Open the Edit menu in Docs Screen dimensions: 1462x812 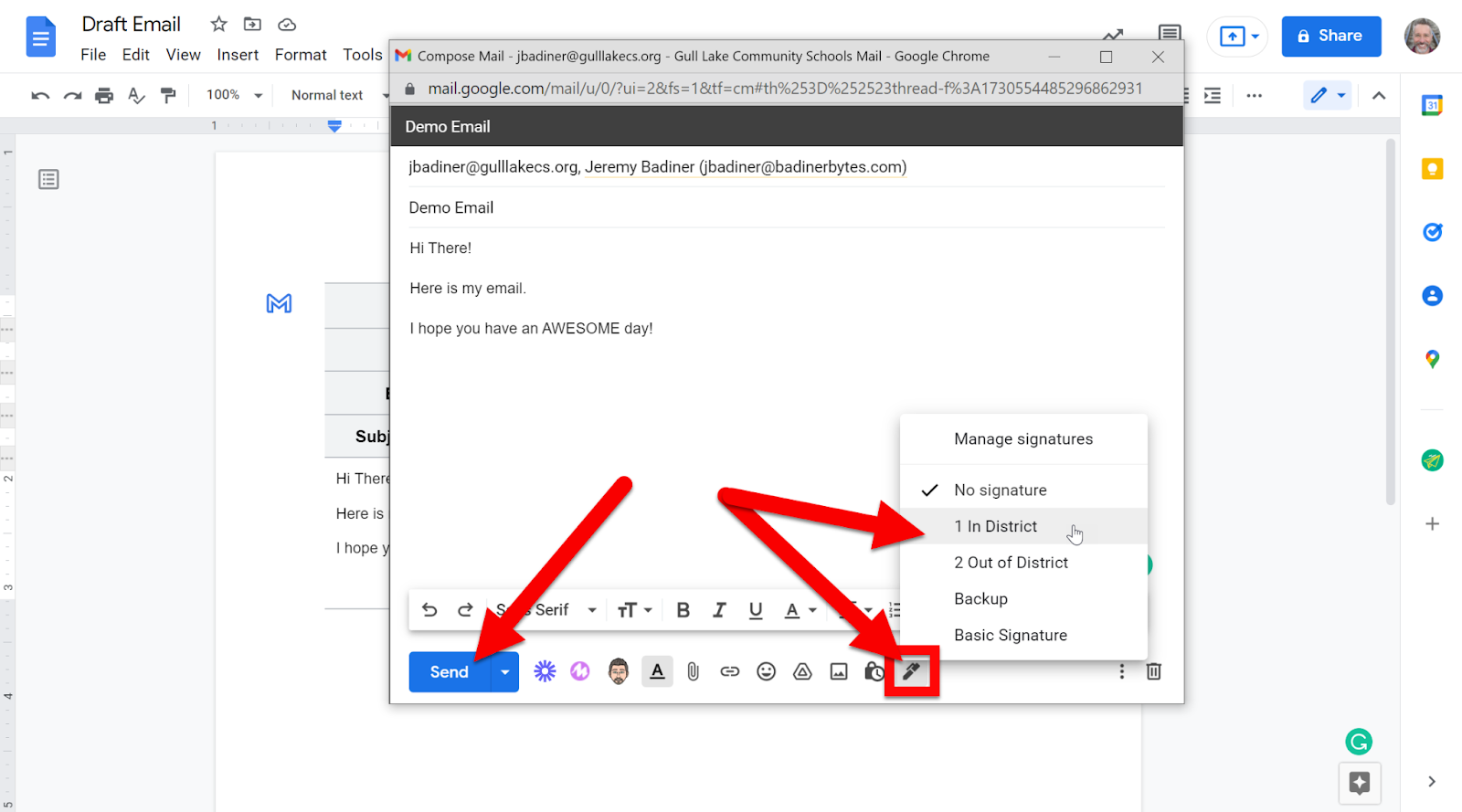[136, 55]
